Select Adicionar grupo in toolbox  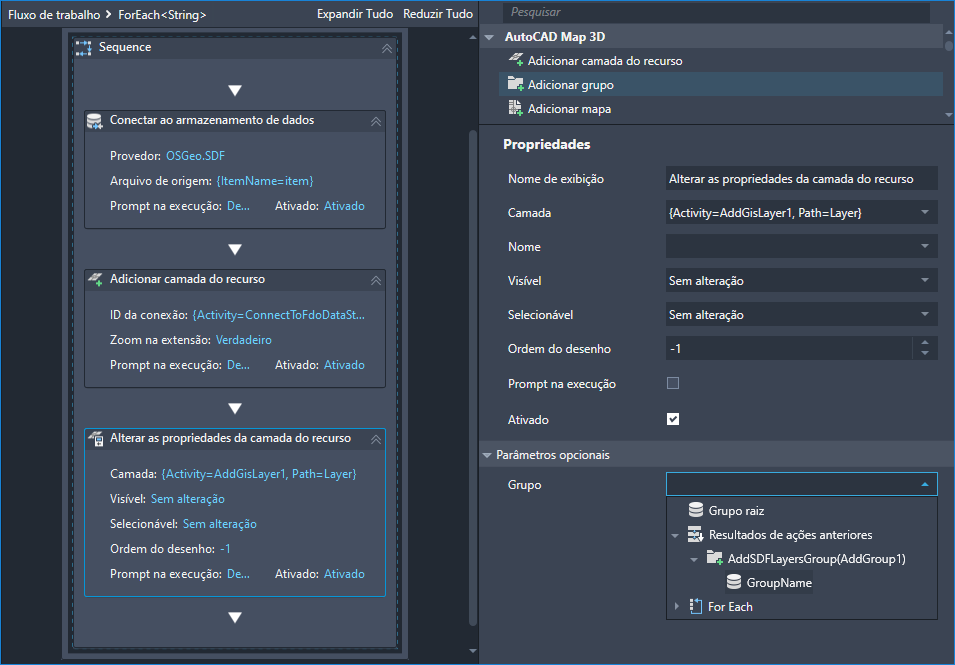(x=721, y=84)
